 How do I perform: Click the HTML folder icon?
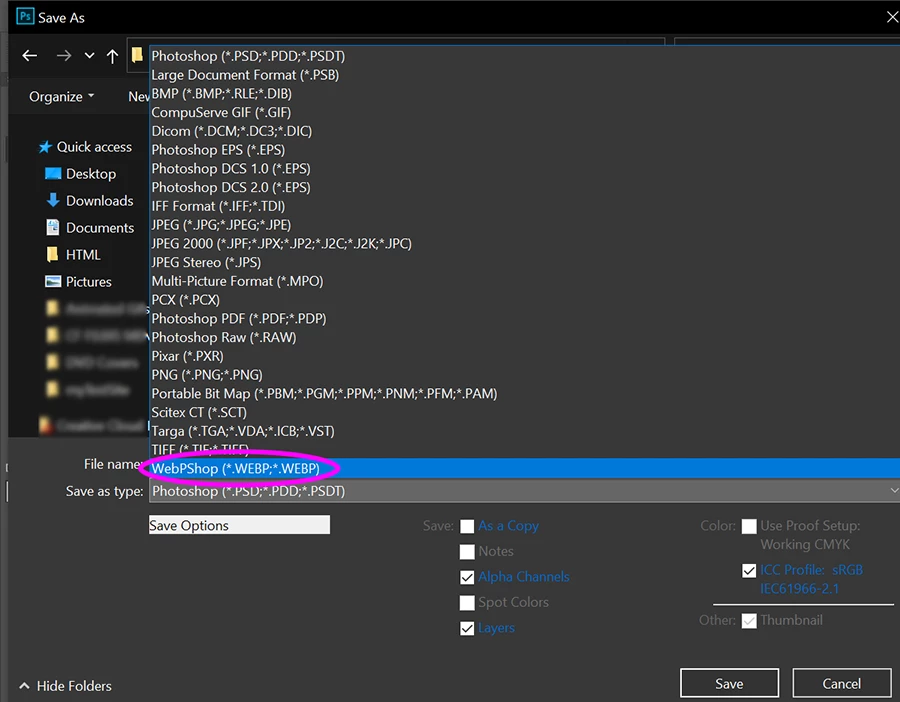pyautogui.click(x=52, y=254)
